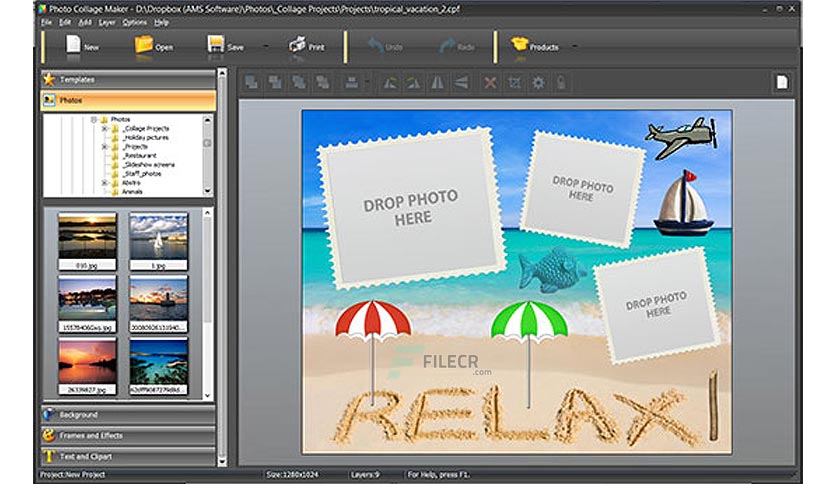The image size is (836, 484).
Task: Select the green beach umbrella clipart
Action: (529, 354)
